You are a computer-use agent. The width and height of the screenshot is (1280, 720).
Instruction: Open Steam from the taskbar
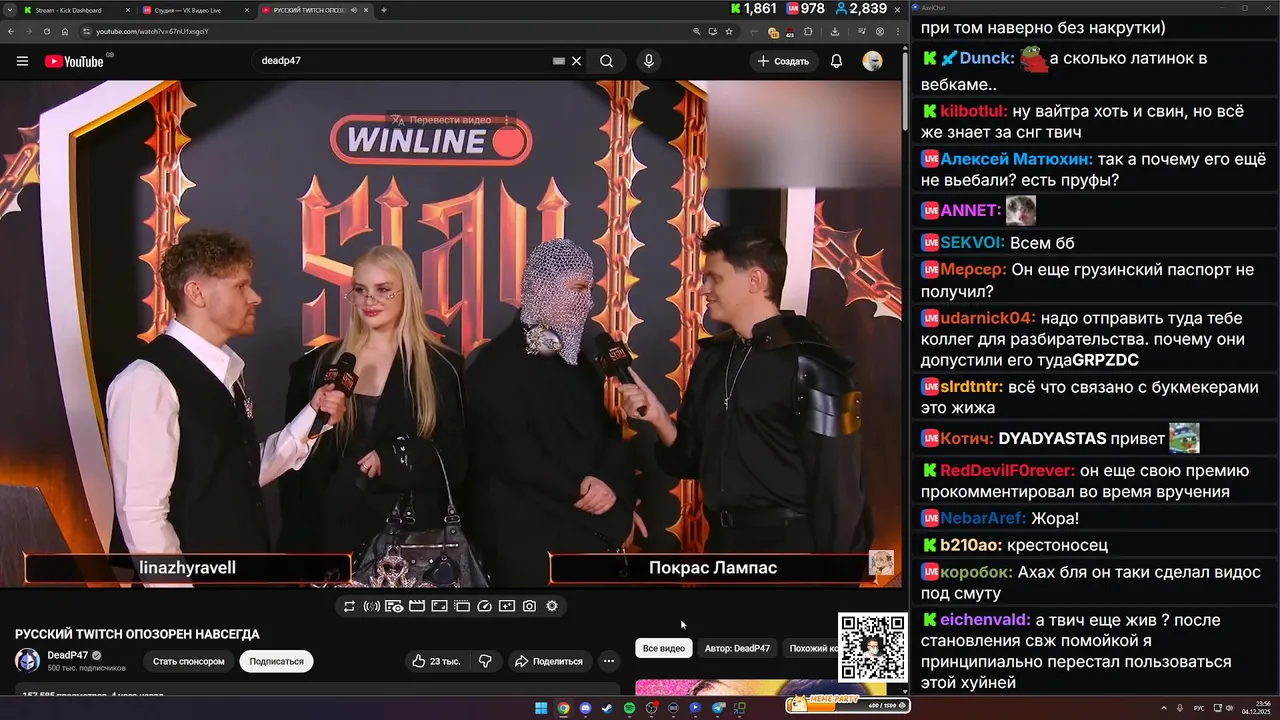point(607,708)
